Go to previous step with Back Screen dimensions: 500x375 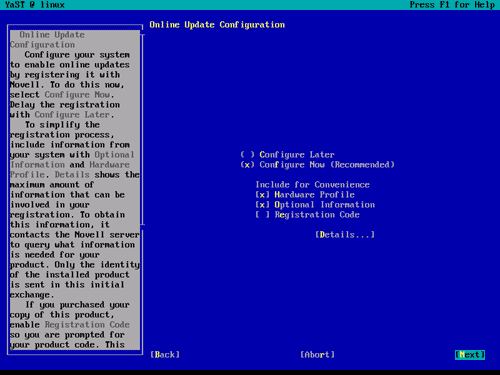tap(165, 355)
